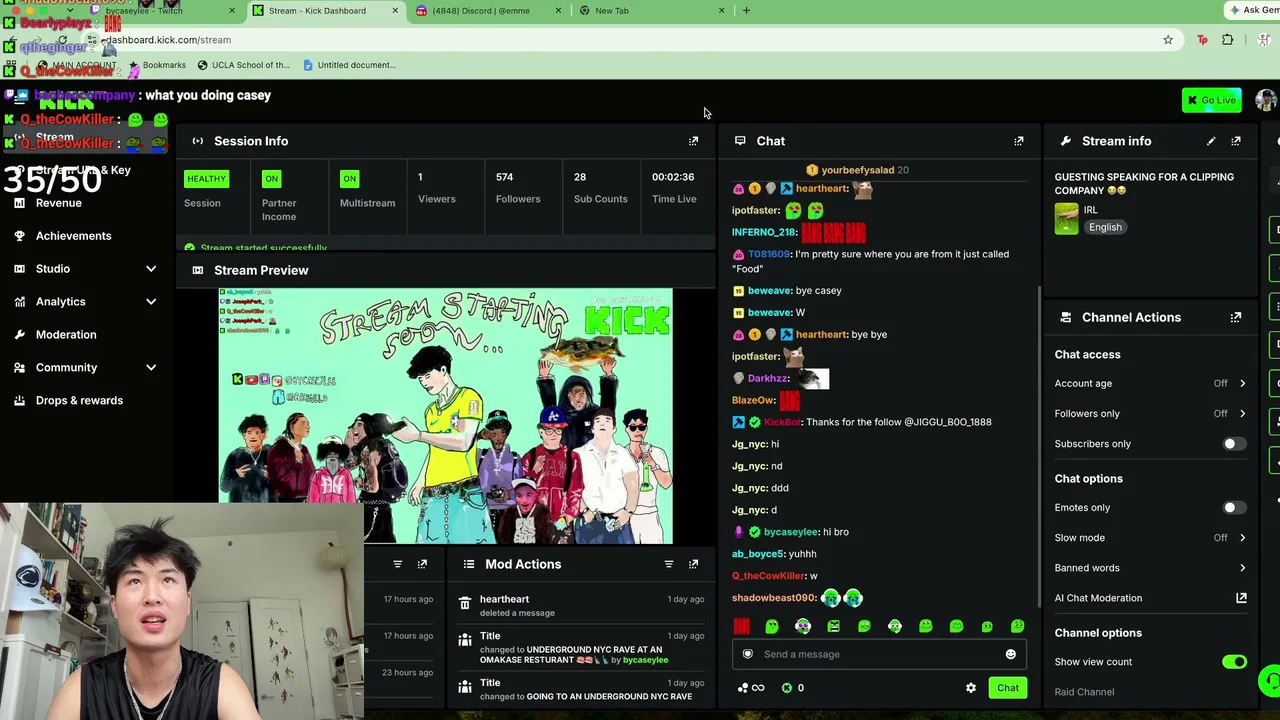The width and height of the screenshot is (1280, 720).
Task: Click the Kicks balance icon
Action: click(787, 688)
